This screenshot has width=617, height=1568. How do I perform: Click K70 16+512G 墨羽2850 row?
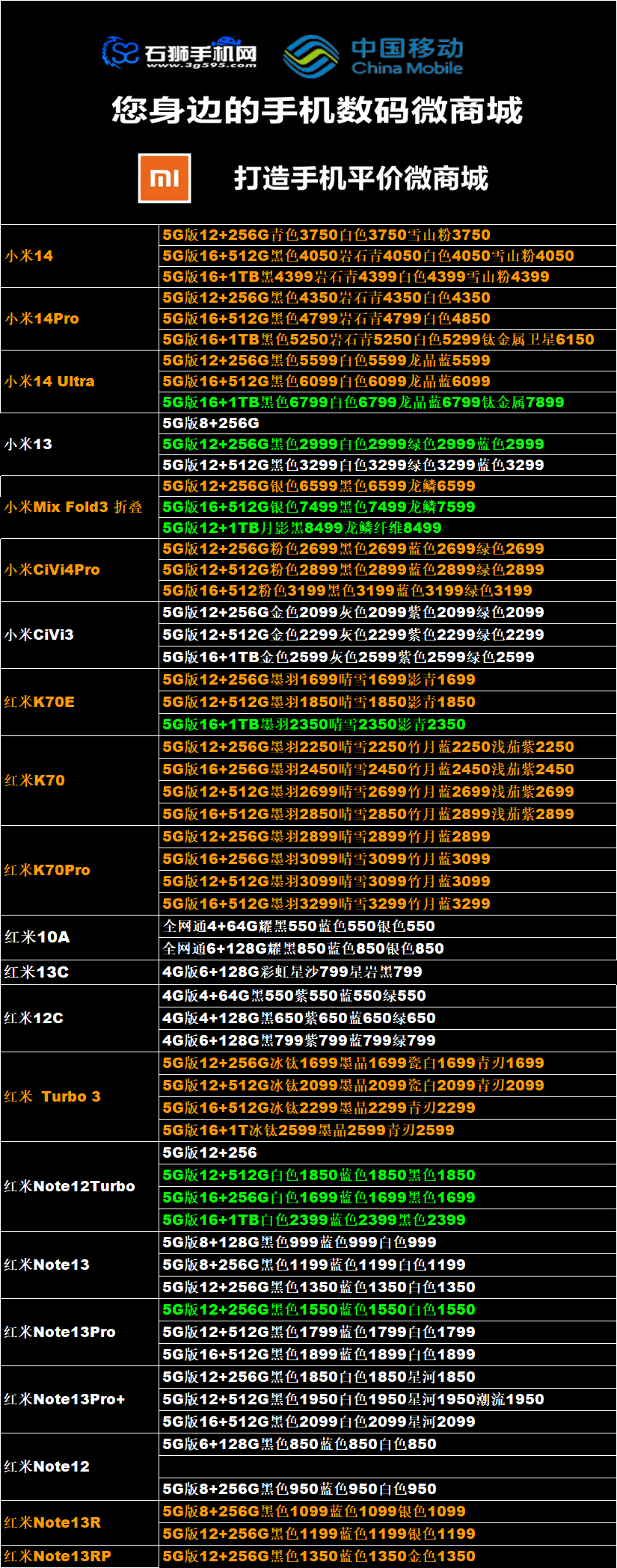coord(387,814)
